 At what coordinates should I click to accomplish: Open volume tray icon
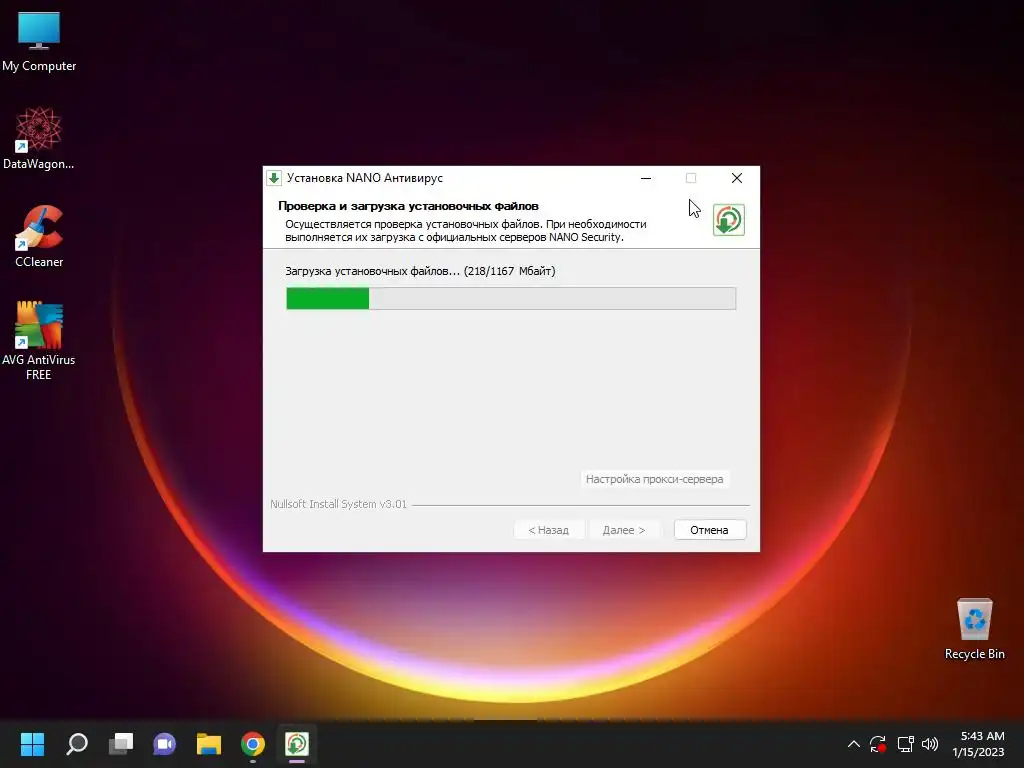pos(930,744)
